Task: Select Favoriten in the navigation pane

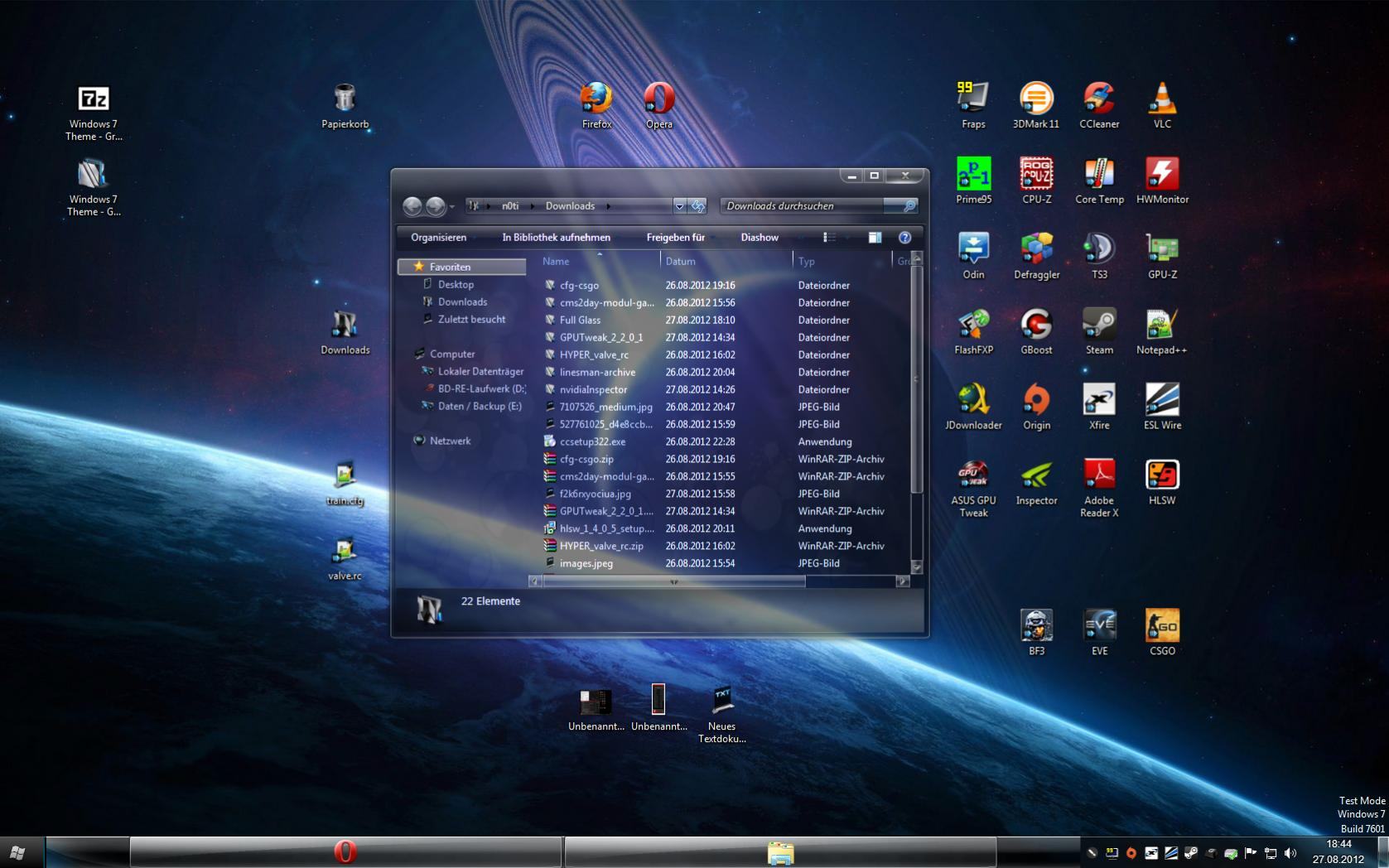Action: pos(462,267)
